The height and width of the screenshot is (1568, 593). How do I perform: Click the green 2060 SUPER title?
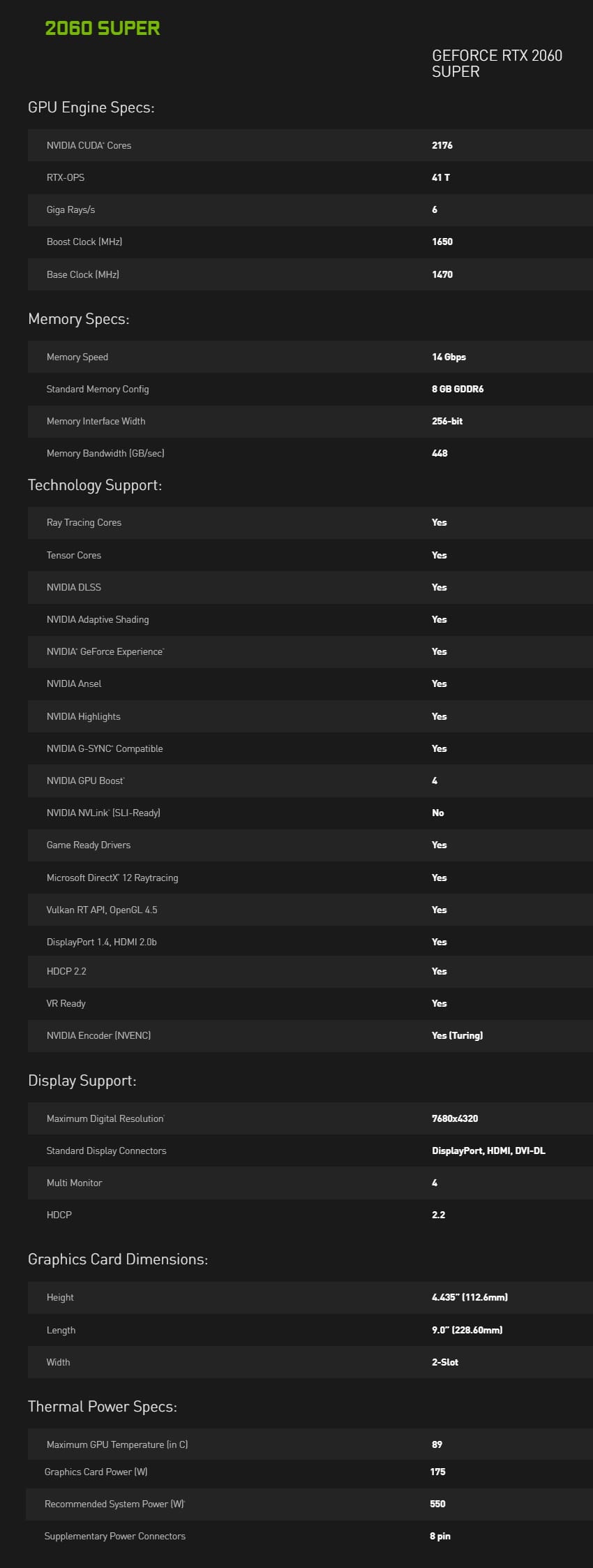[103, 29]
